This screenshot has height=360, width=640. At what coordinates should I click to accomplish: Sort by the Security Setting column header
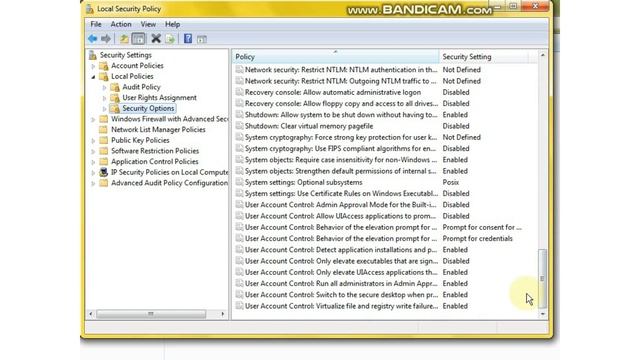(x=484, y=57)
